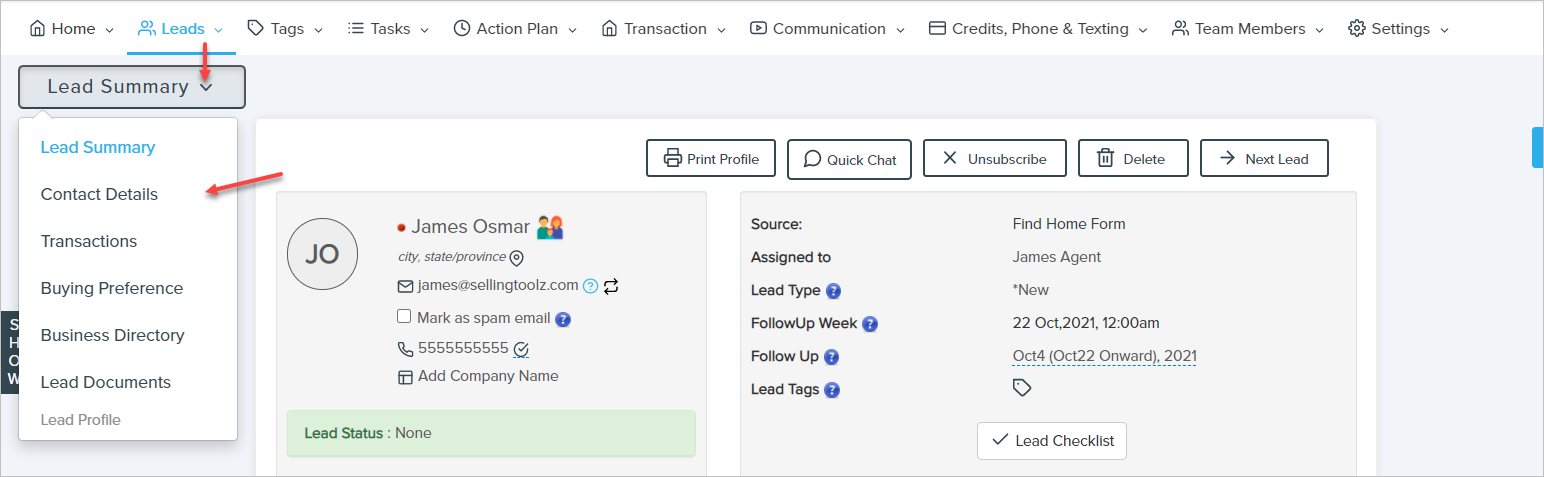
Task: Select Contact Details from the dropdown list
Action: pyautogui.click(x=99, y=194)
